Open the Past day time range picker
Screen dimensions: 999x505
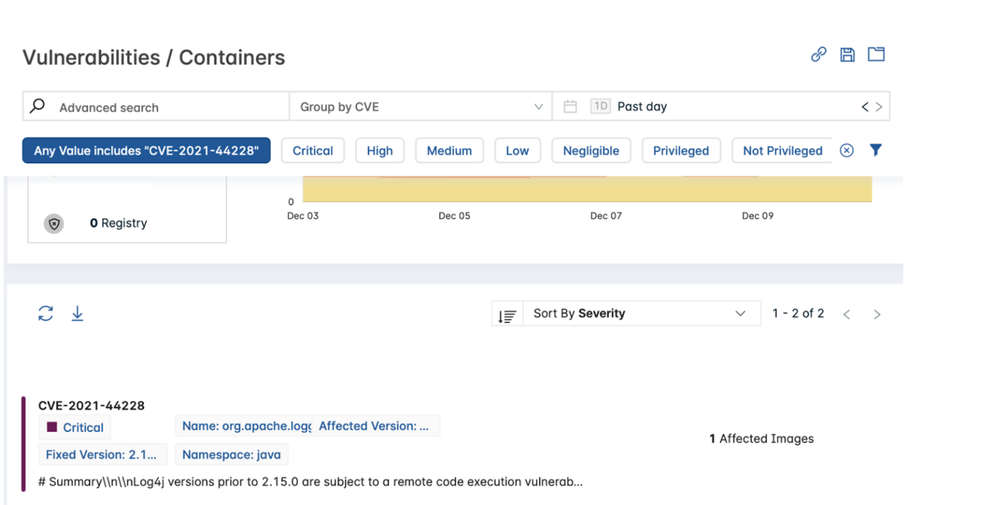pyautogui.click(x=700, y=107)
